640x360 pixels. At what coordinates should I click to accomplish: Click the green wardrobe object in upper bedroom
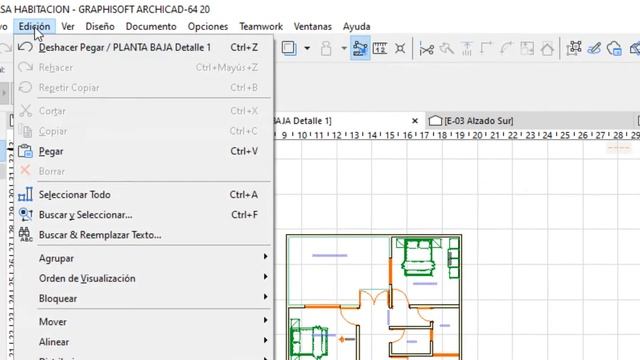coord(453,259)
